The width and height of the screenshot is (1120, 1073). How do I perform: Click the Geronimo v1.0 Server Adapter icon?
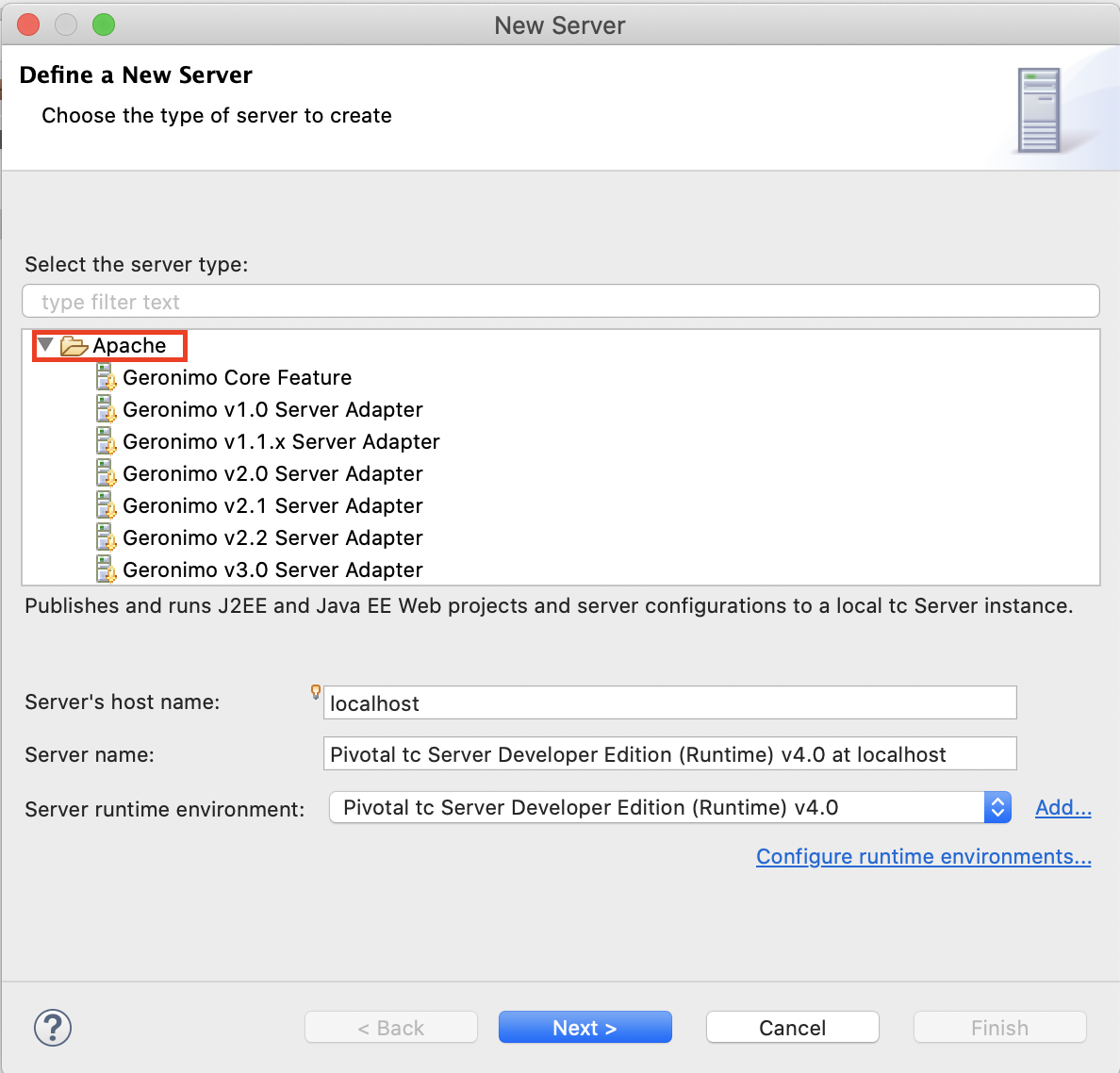tap(106, 409)
